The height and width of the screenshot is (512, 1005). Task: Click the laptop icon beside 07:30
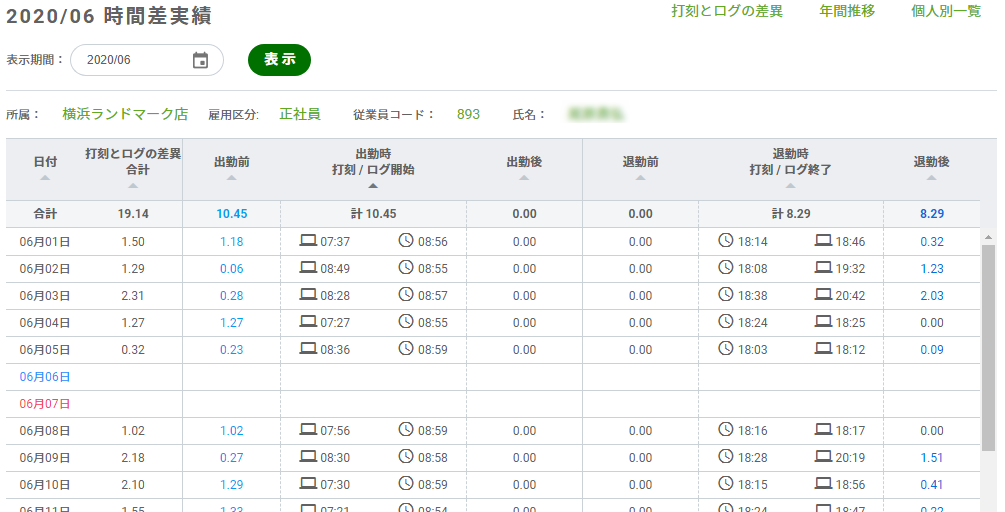tap(308, 484)
